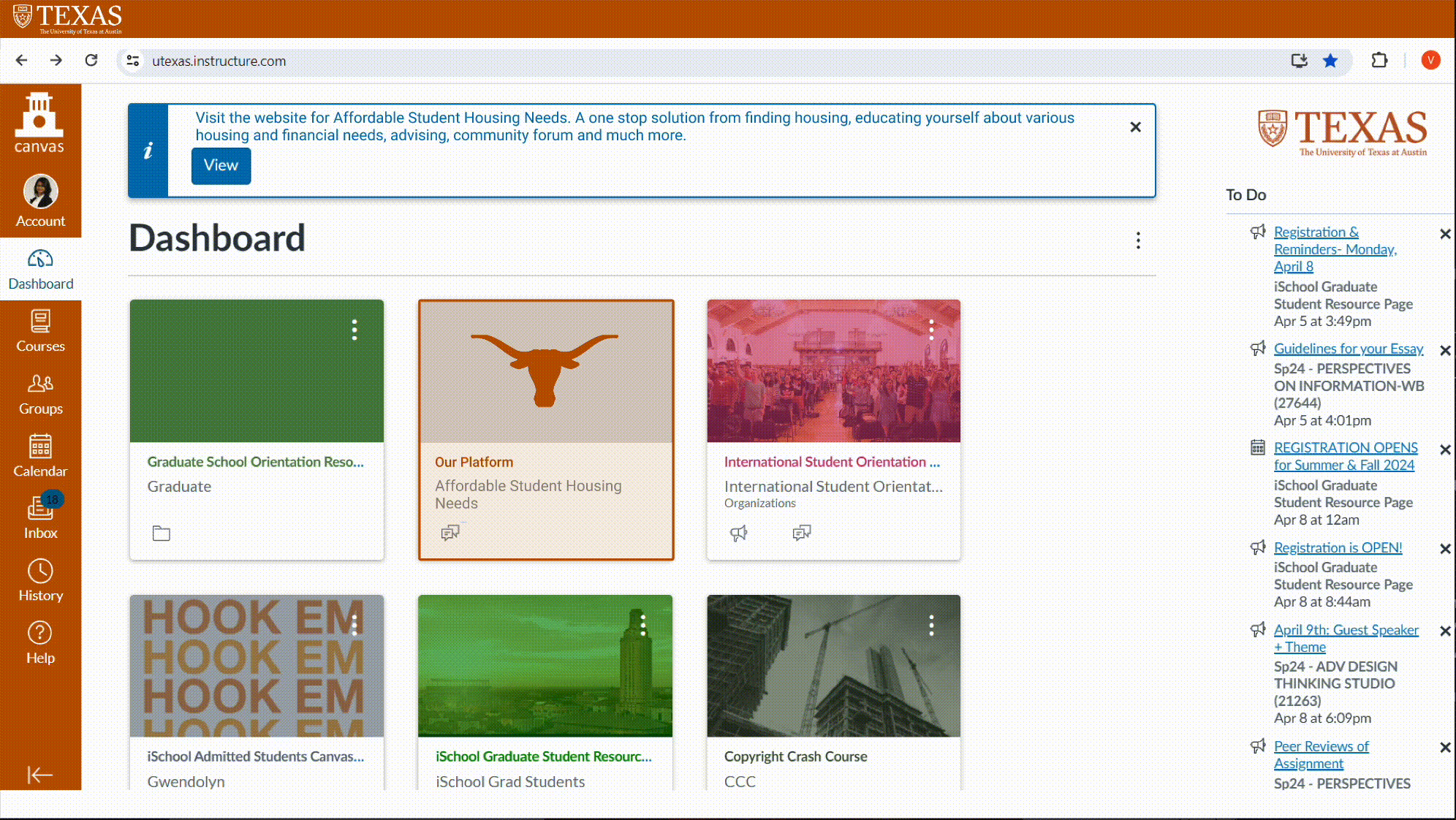This screenshot has height=820, width=1456.
Task: Dismiss the Affordable Student Housing announcement
Action: click(1135, 127)
